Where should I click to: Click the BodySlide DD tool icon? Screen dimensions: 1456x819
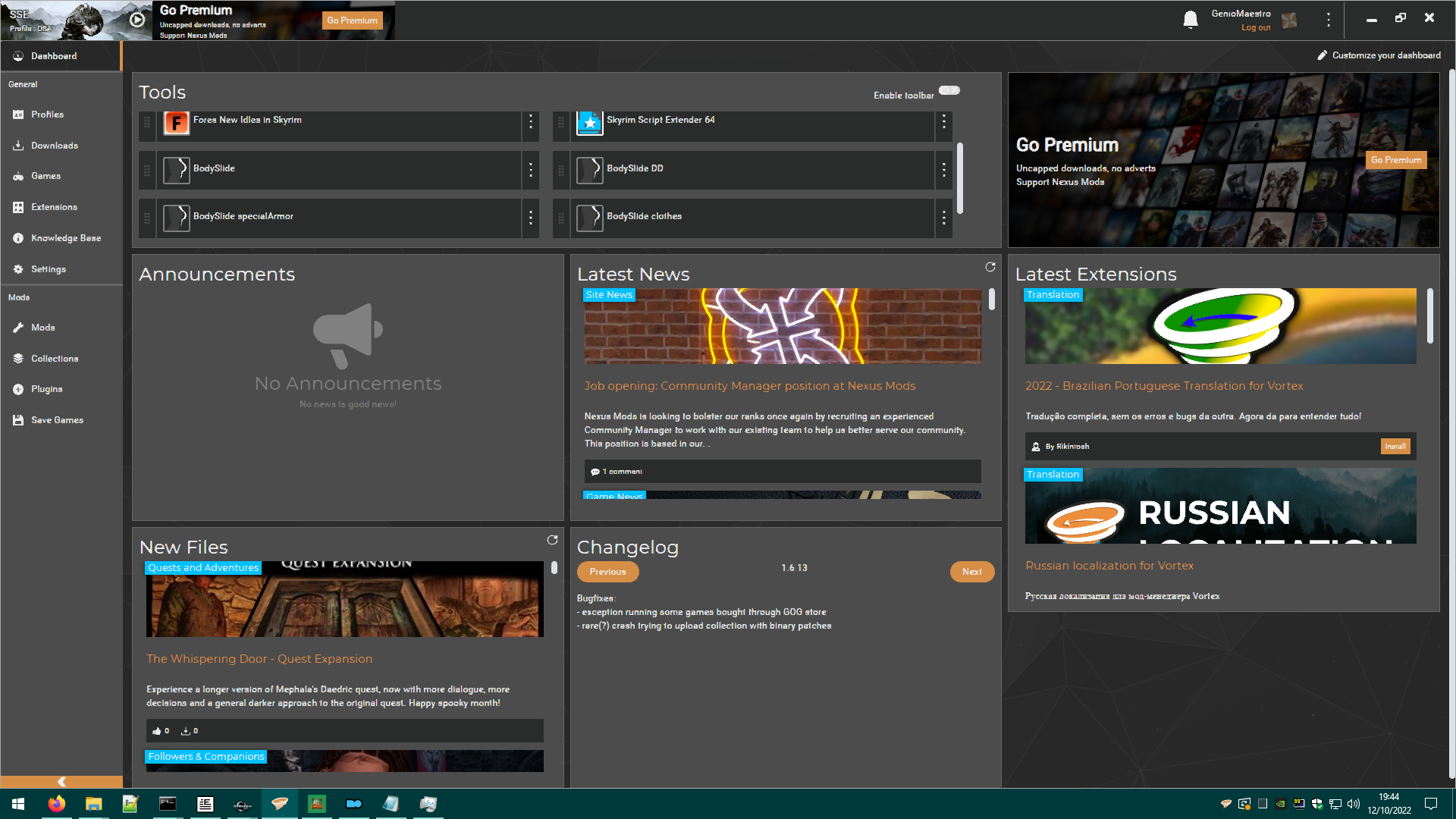pos(590,170)
